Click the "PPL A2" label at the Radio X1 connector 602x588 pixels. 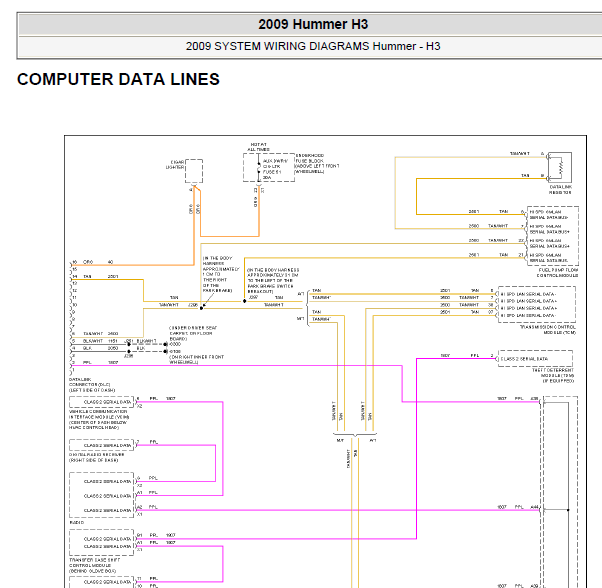[x=147, y=507]
